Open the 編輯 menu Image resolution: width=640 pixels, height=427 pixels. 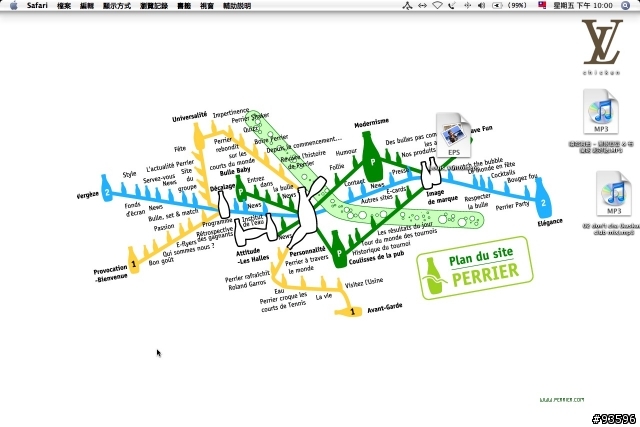tap(87, 6)
